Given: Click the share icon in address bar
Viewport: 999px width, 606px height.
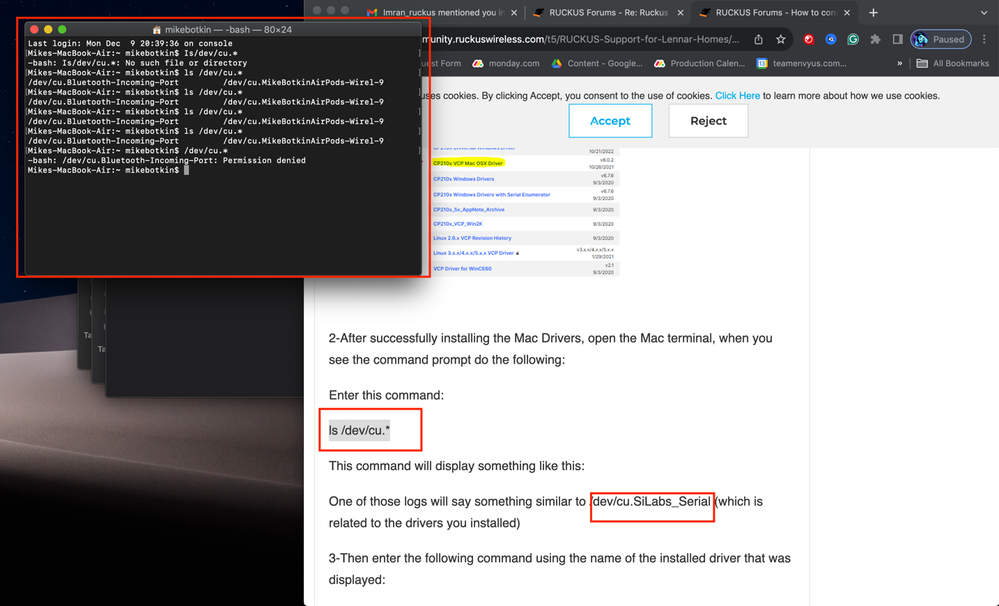Looking at the screenshot, I should (x=758, y=40).
